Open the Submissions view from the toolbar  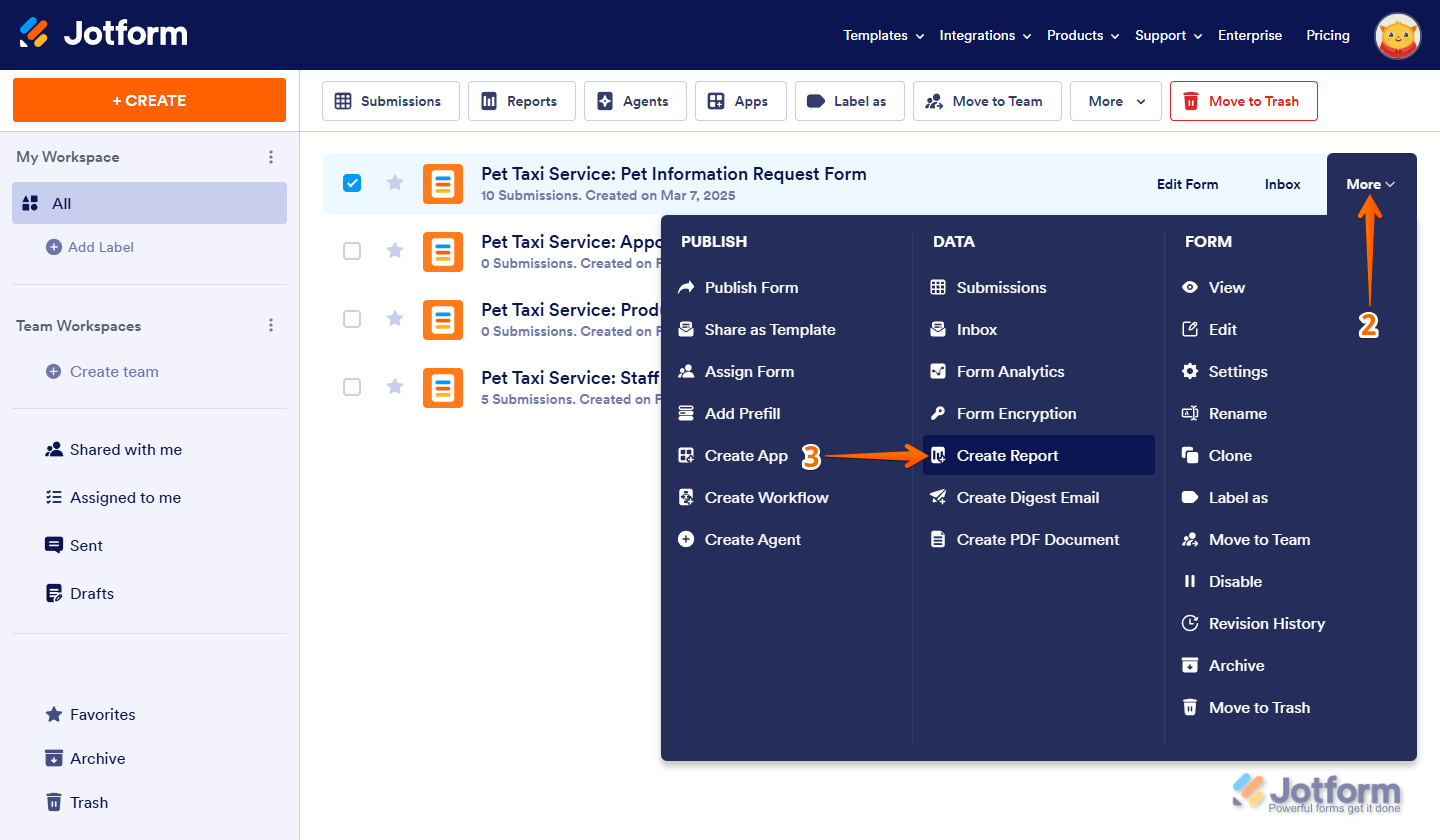pos(390,100)
